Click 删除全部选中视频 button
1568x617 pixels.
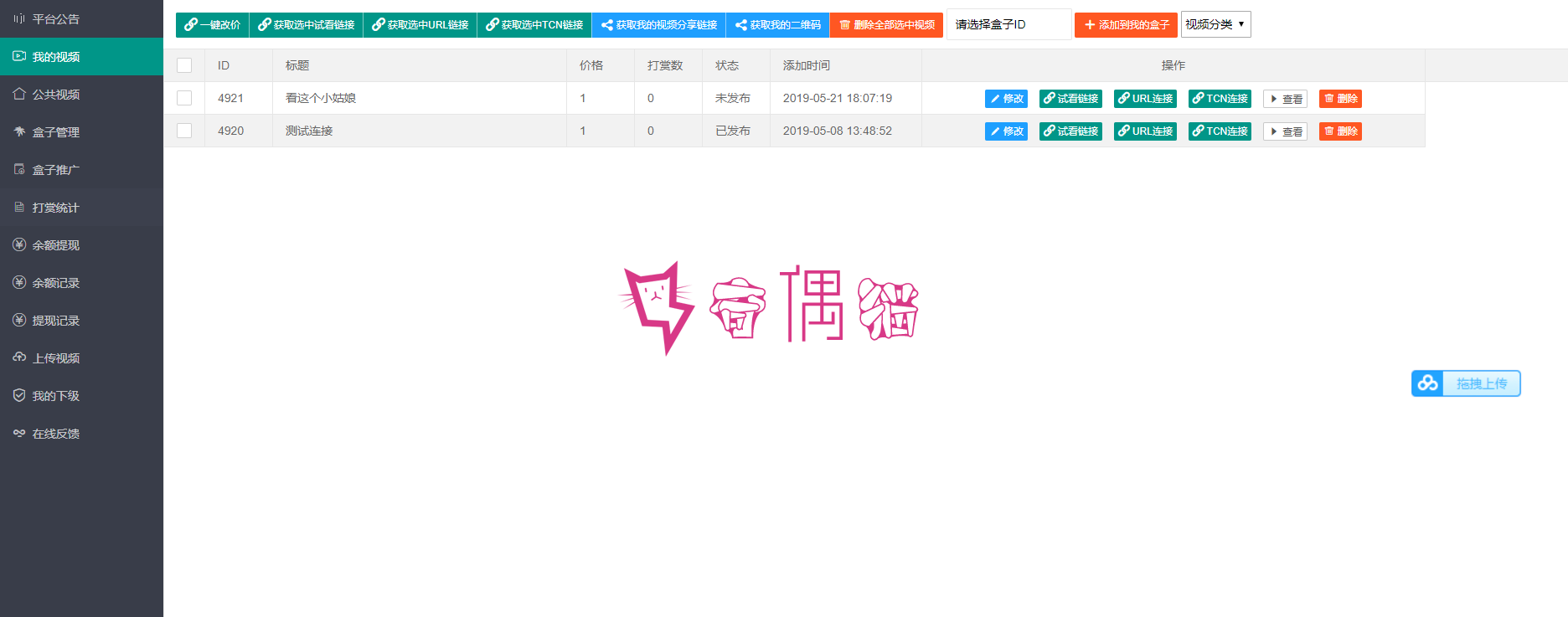(887, 25)
